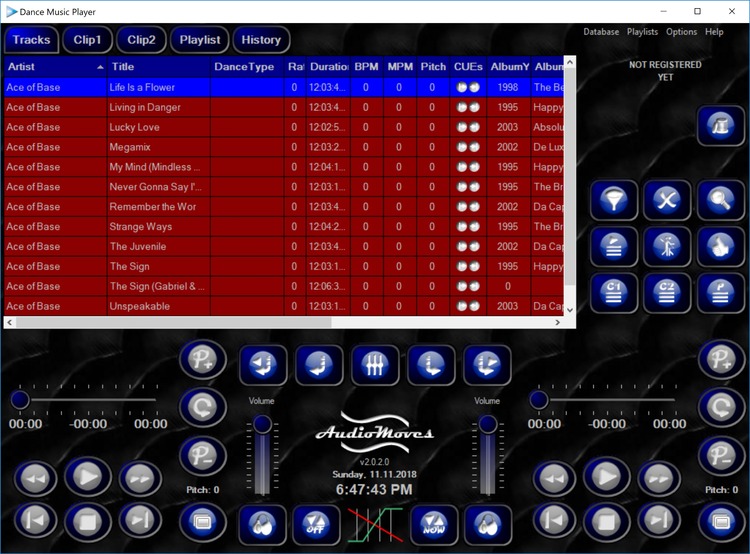Open the Help menu
The width and height of the screenshot is (750, 554).
[x=714, y=32]
